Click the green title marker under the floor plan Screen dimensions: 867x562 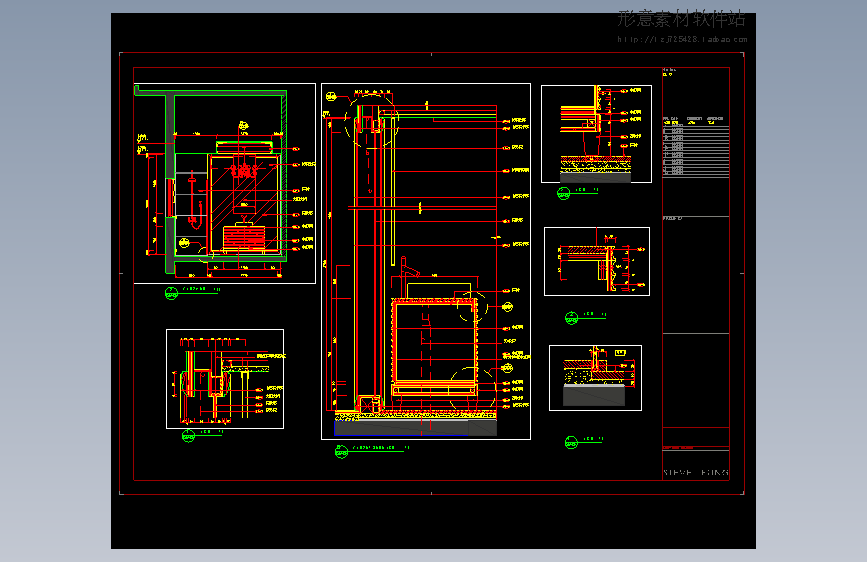coord(192,293)
